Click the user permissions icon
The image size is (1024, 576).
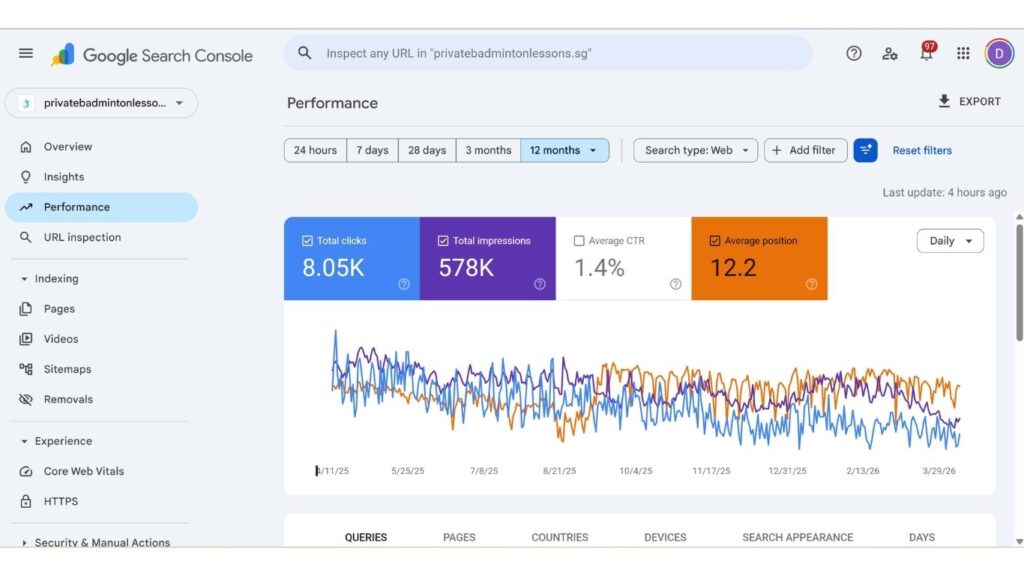890,53
